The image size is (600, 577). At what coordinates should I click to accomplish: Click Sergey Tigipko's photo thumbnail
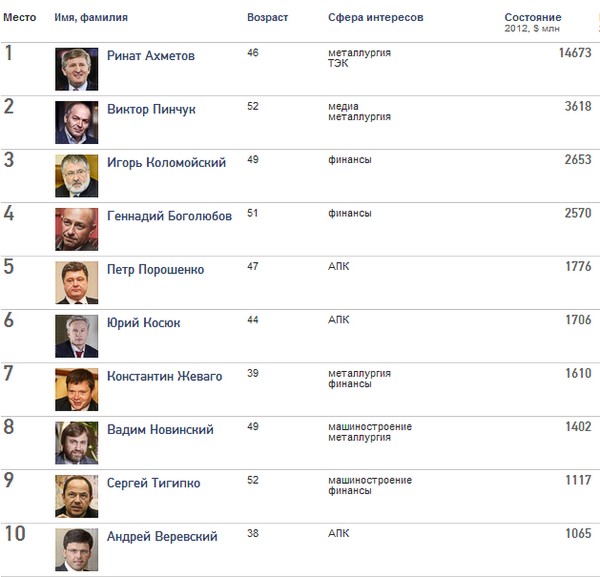coord(76,496)
